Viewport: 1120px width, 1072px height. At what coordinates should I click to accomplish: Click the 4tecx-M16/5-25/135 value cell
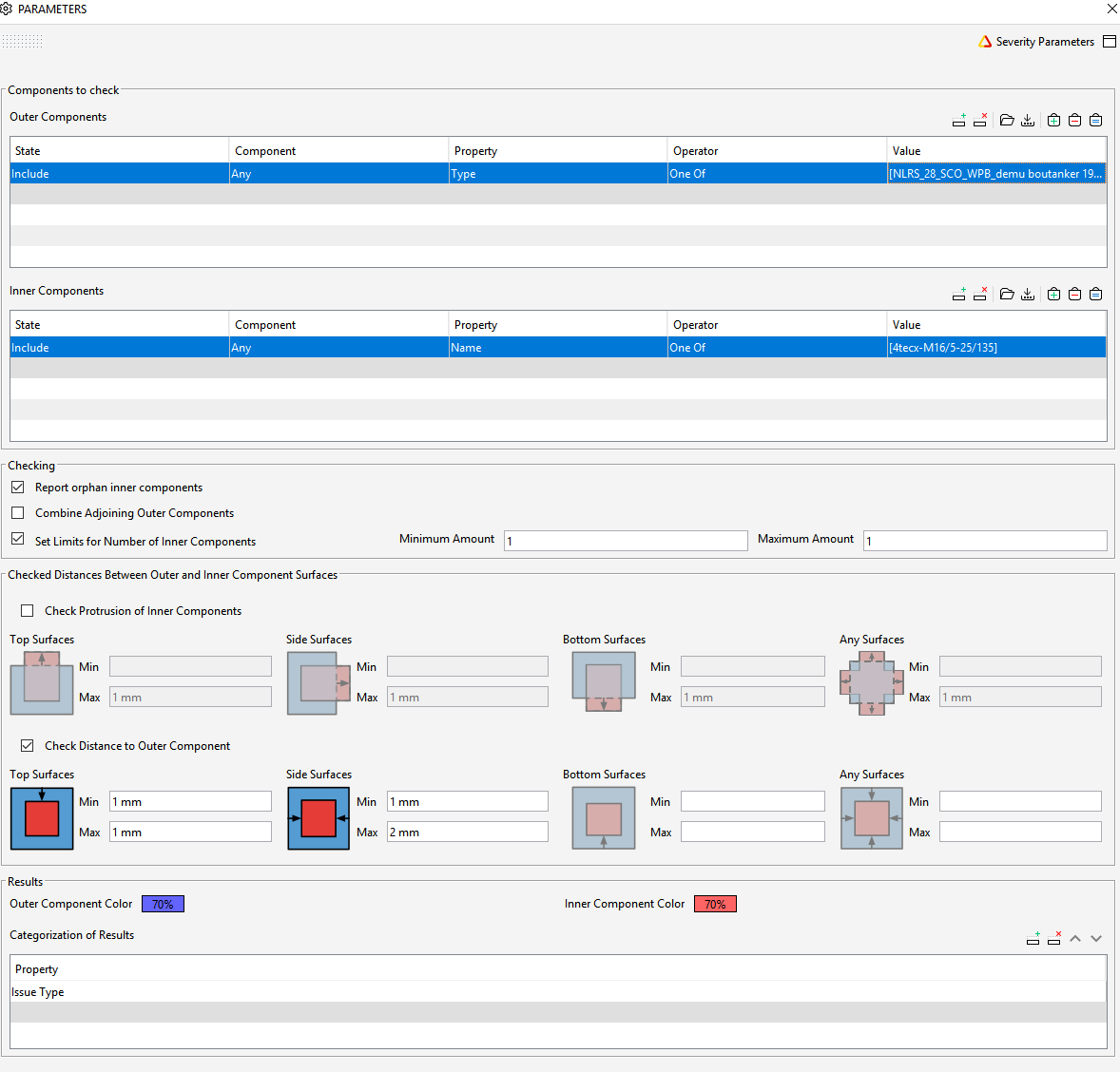pyautogui.click(x=996, y=348)
